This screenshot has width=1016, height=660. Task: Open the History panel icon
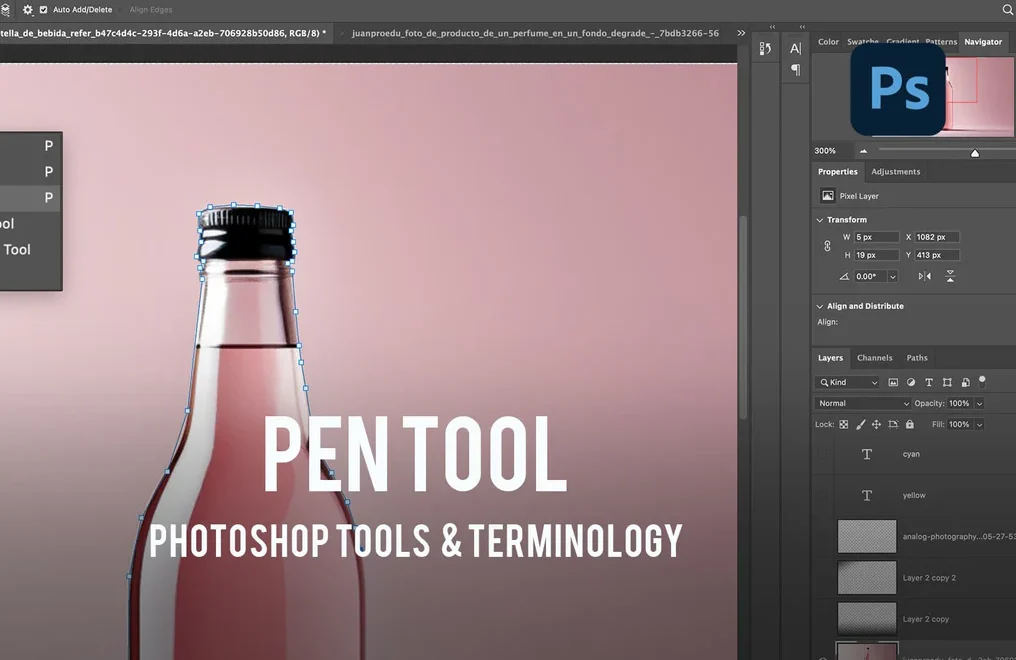click(765, 48)
